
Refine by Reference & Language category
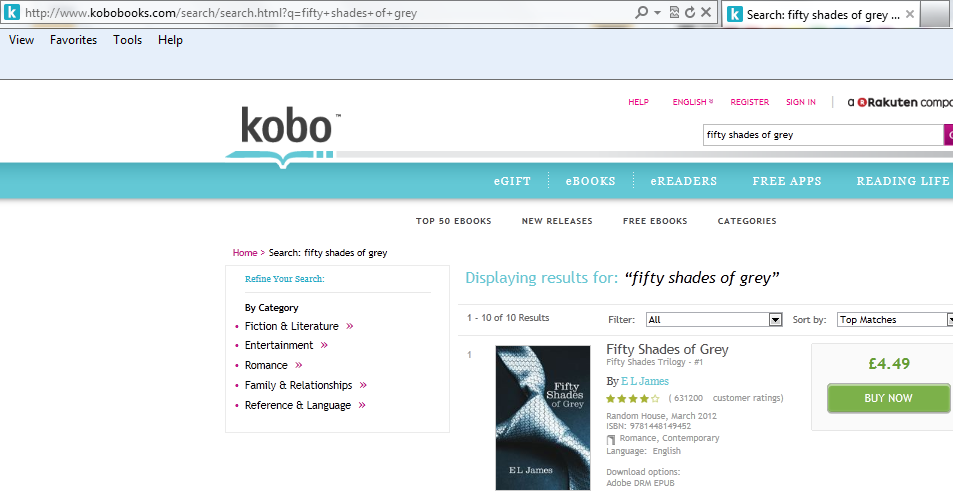pos(298,405)
